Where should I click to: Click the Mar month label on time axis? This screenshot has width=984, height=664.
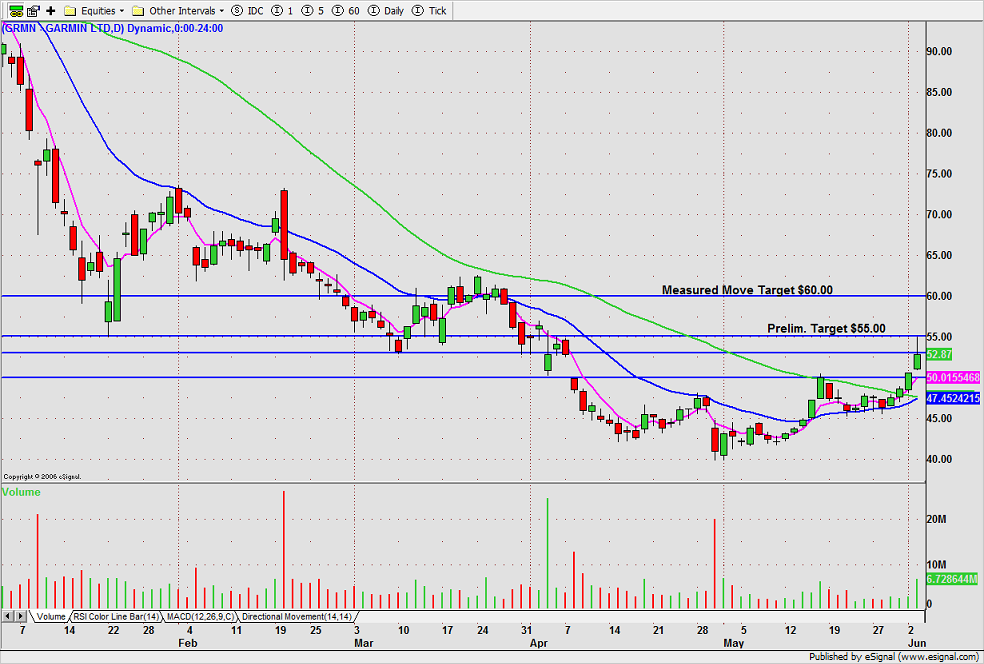[364, 643]
